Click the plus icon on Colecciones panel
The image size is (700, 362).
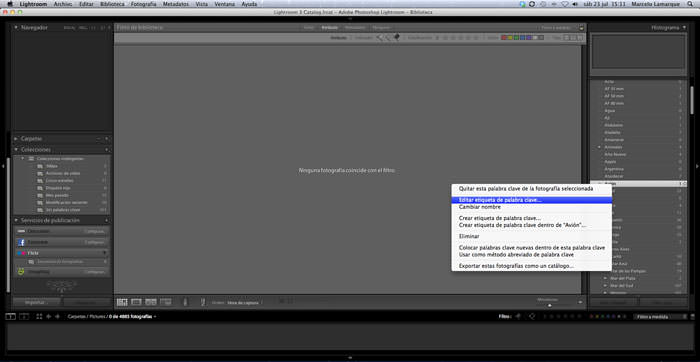coord(107,150)
